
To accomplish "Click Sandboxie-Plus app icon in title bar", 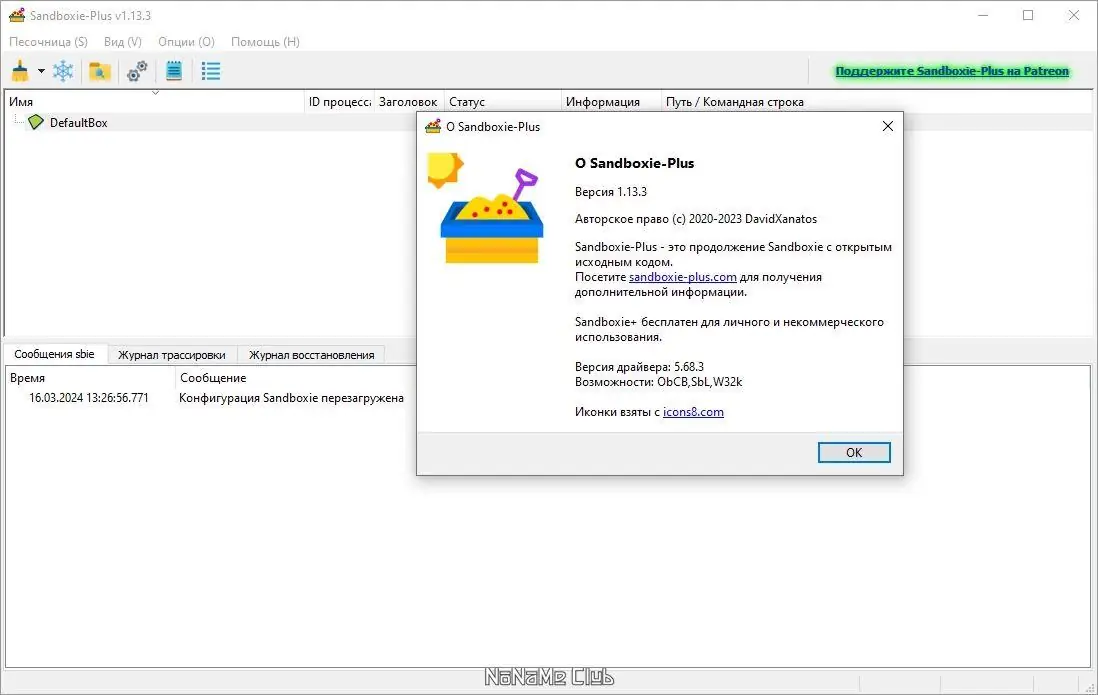I will point(17,15).
